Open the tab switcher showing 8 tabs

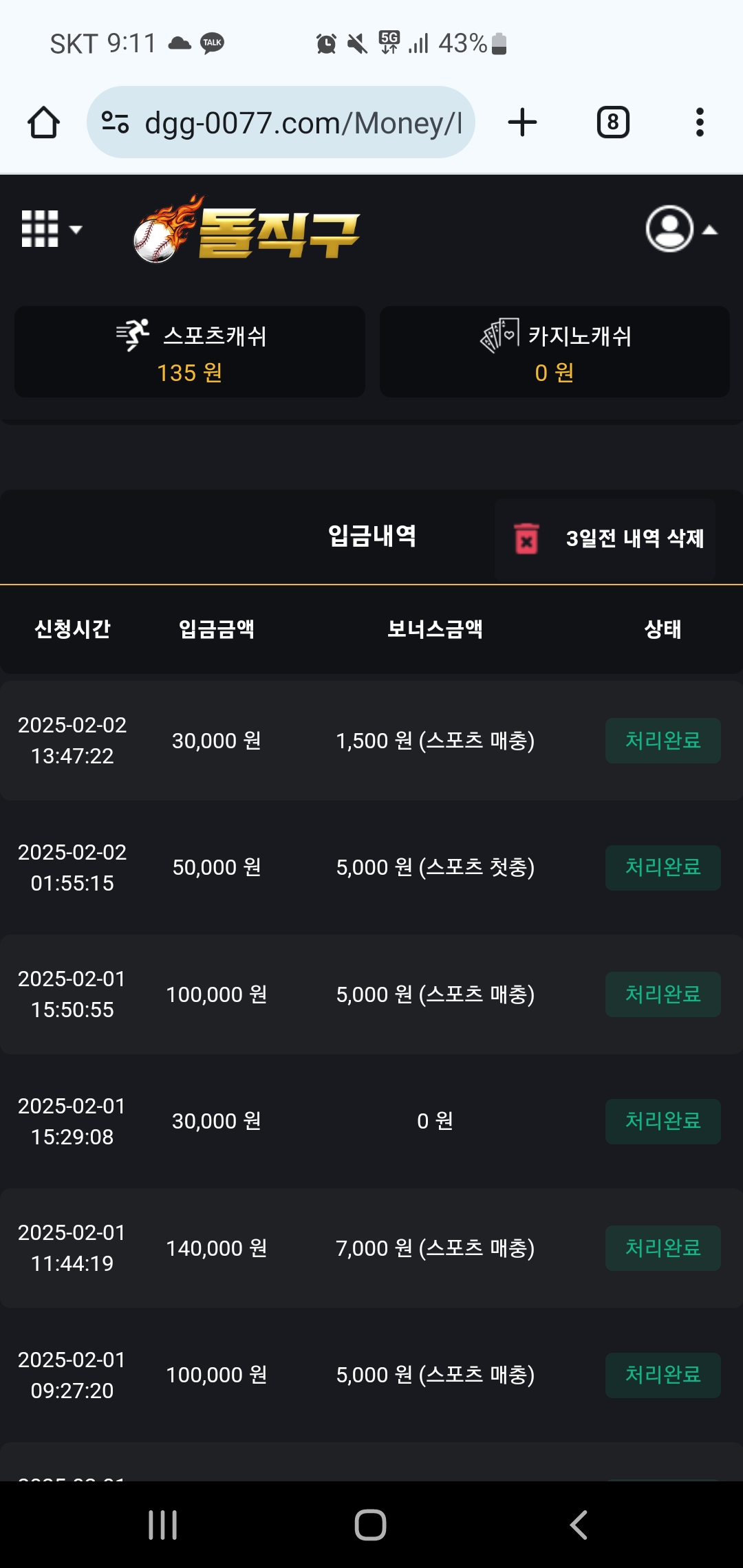[613, 122]
